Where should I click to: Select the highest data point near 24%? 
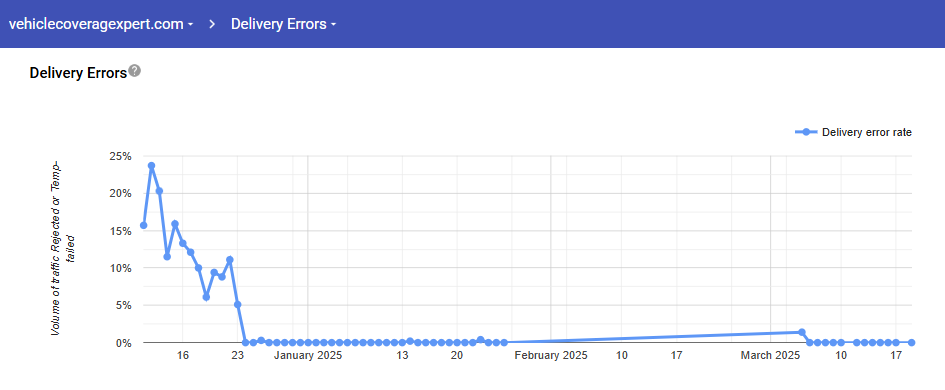151,165
